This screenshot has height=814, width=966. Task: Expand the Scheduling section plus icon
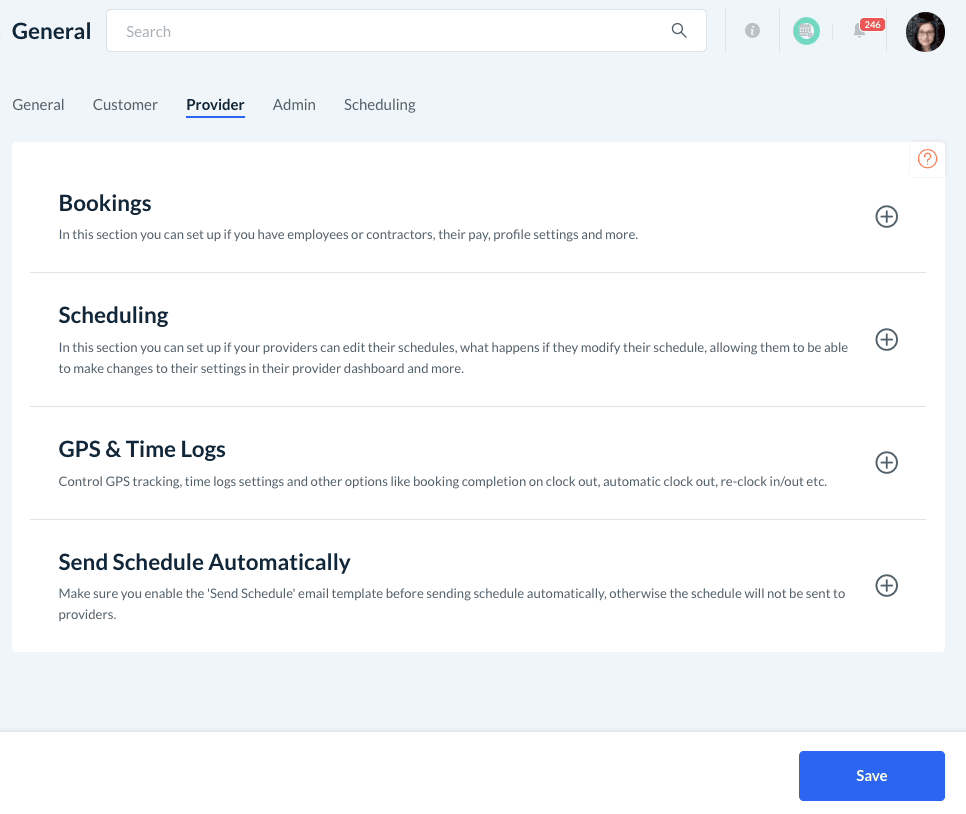(886, 340)
